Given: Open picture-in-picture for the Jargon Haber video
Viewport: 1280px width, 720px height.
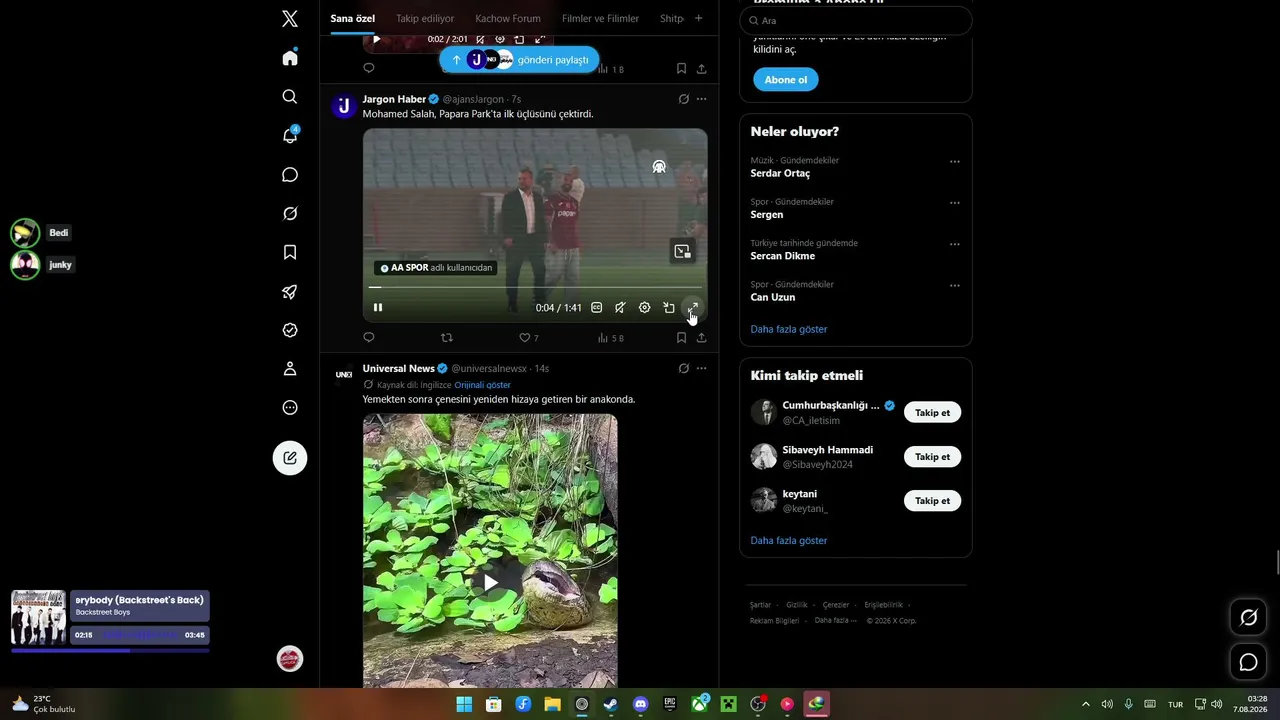Looking at the screenshot, I should [x=682, y=252].
